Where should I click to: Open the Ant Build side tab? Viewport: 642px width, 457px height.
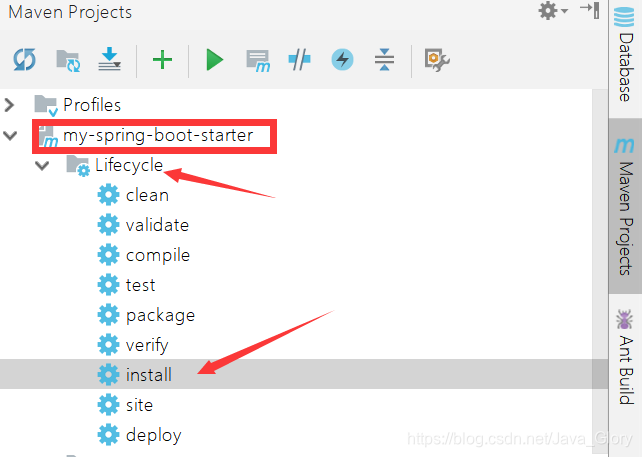pos(625,357)
